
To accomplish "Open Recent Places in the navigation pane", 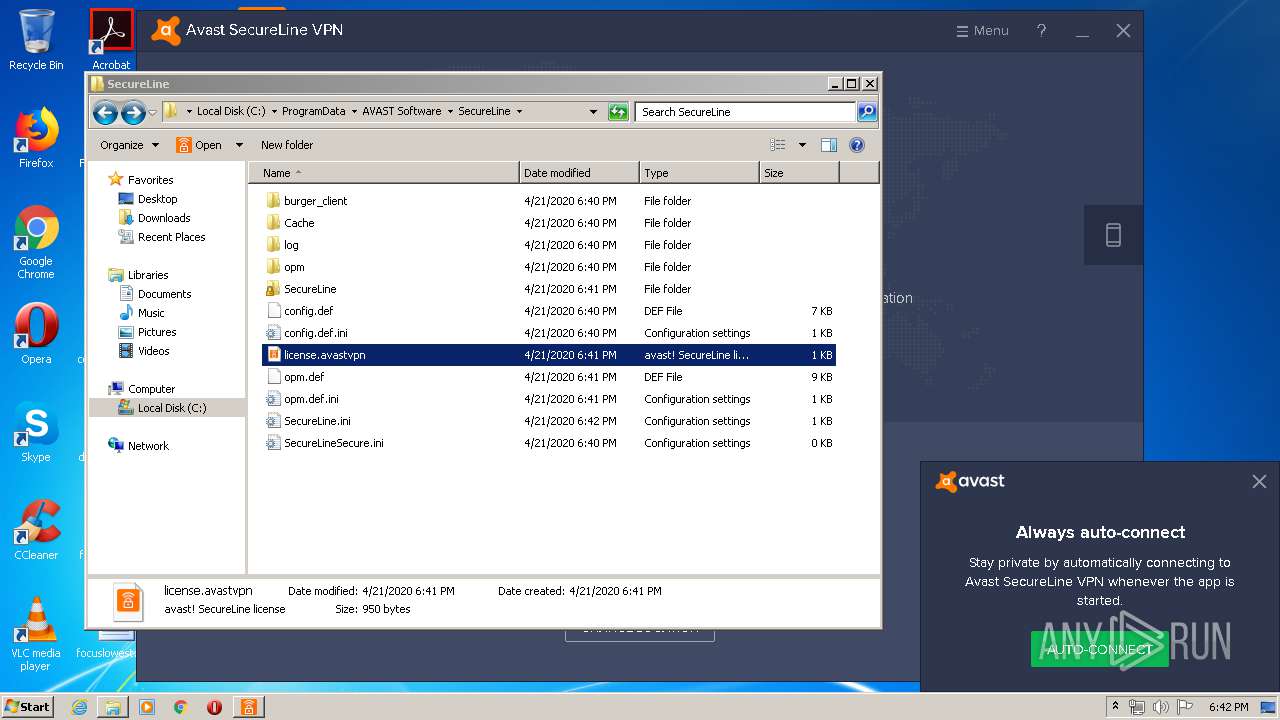I will coord(162,237).
